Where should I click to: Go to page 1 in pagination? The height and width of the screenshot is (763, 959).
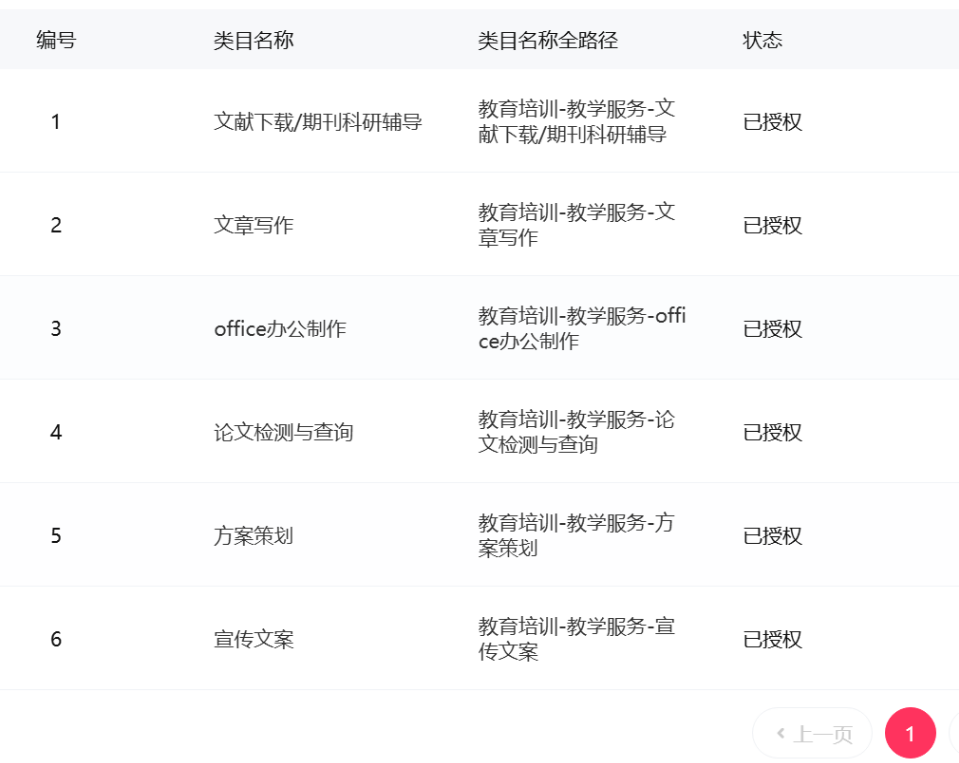tap(910, 734)
